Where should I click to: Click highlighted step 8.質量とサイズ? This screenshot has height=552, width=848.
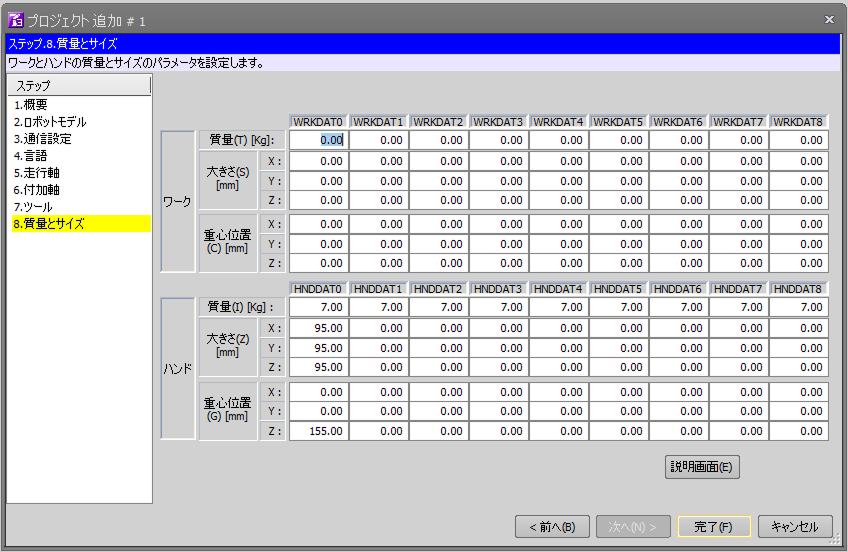[48, 224]
